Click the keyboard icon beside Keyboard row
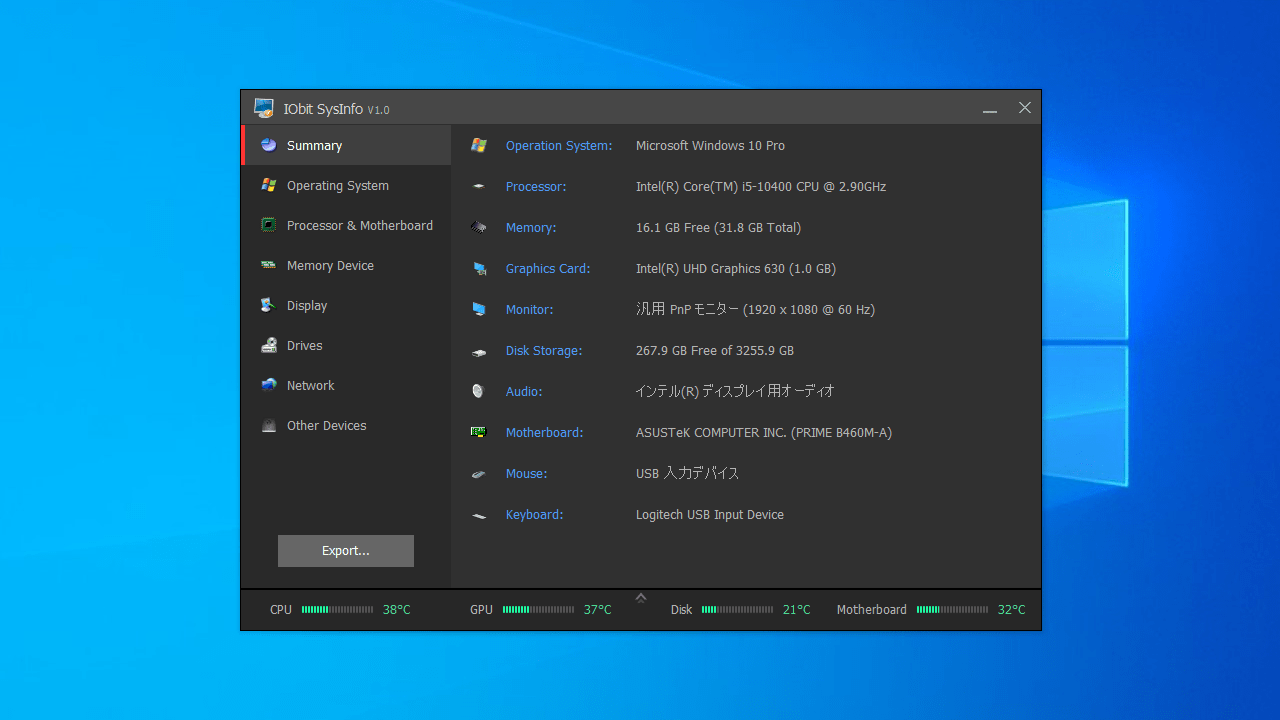 click(x=479, y=515)
